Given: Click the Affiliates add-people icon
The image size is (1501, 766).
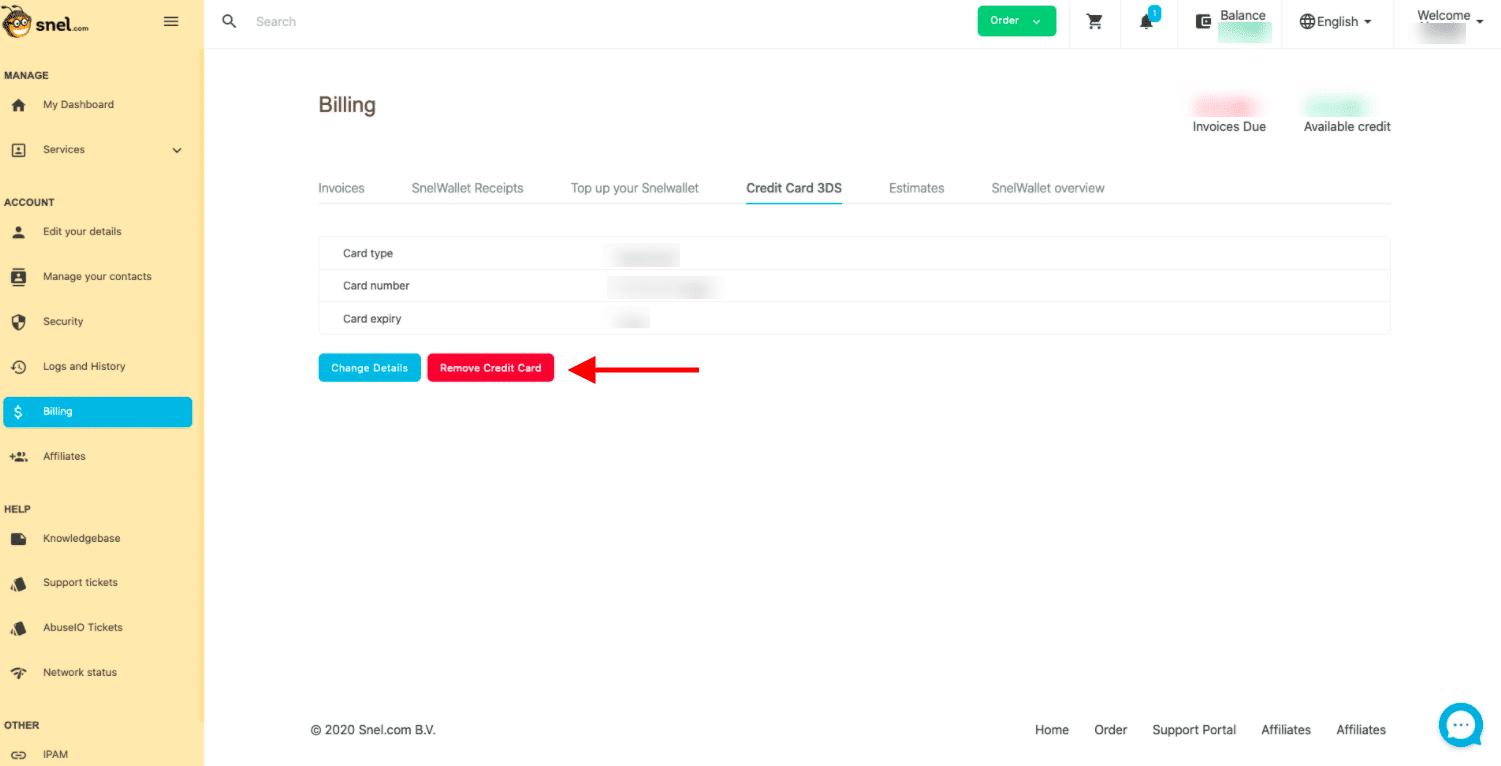Looking at the screenshot, I should (x=18, y=457).
